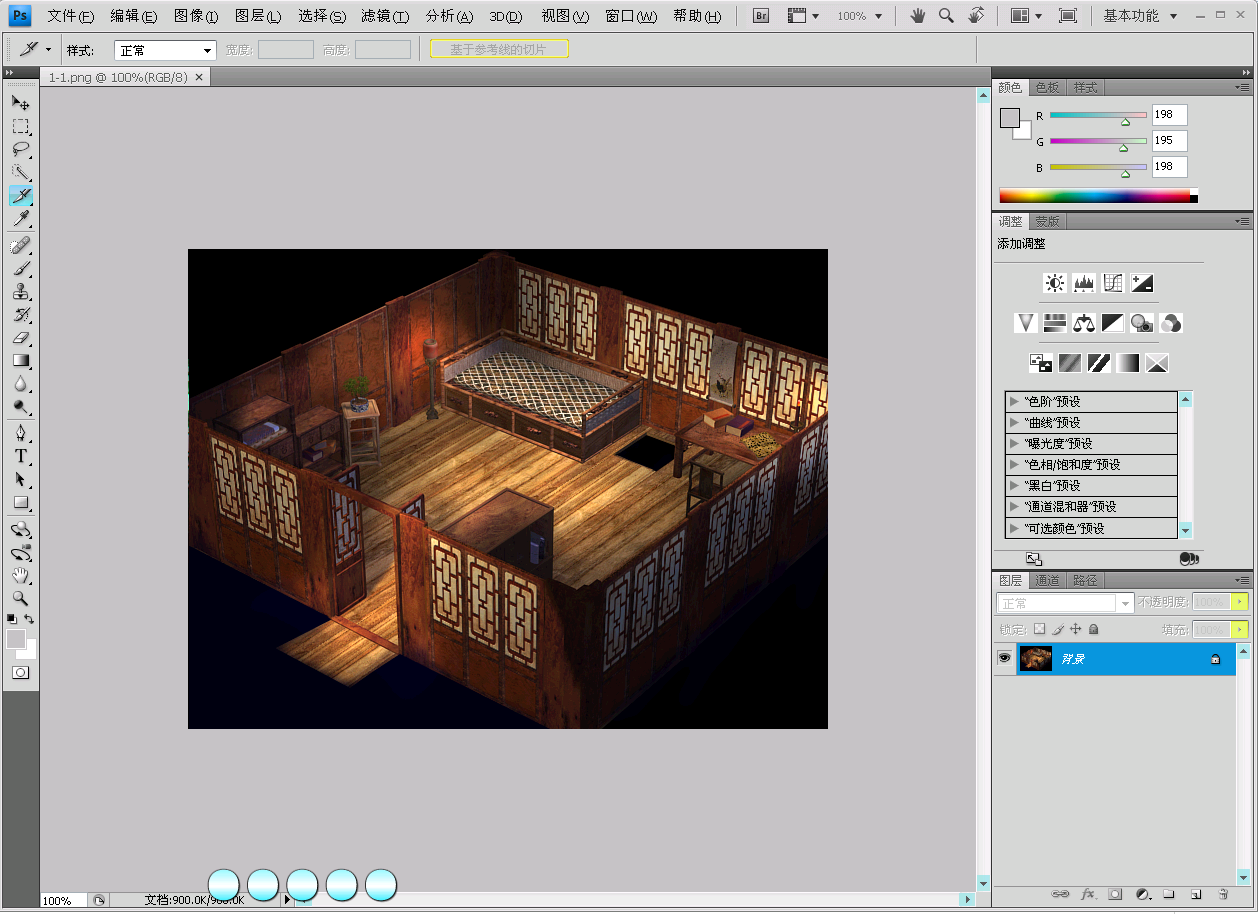
Task: Toggle lock all (padlock) beside 锁定
Action: 1094,629
